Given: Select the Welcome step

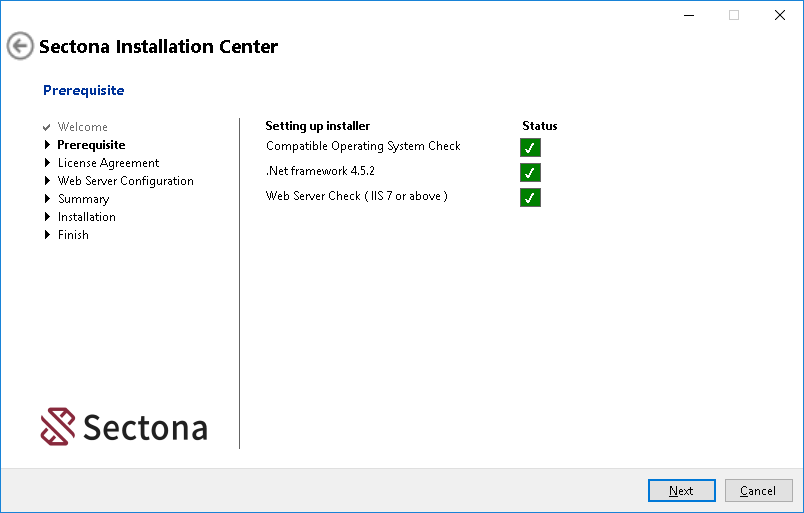Looking at the screenshot, I should [x=82, y=127].
